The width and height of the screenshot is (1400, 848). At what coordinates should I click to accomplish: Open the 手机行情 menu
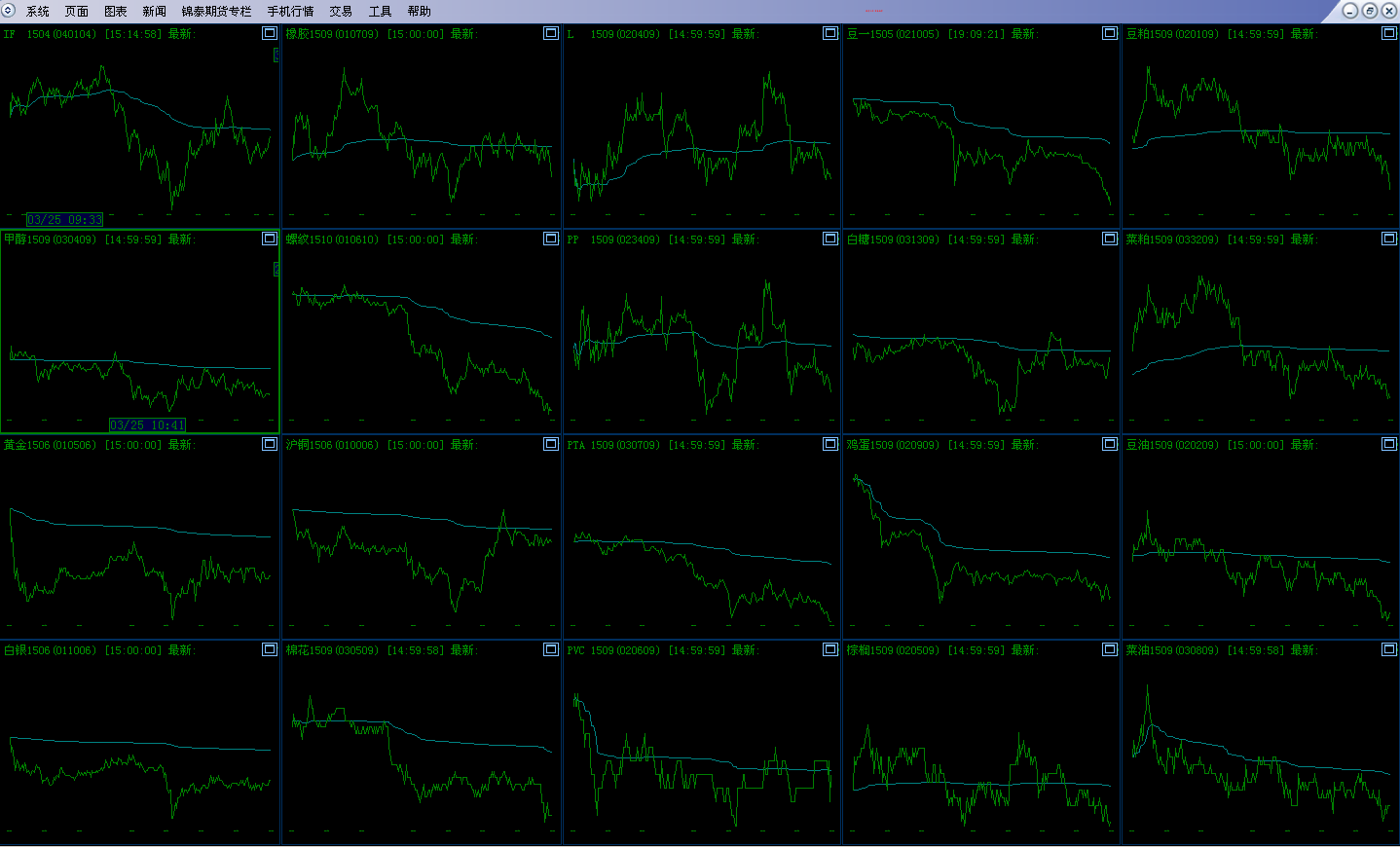click(290, 12)
